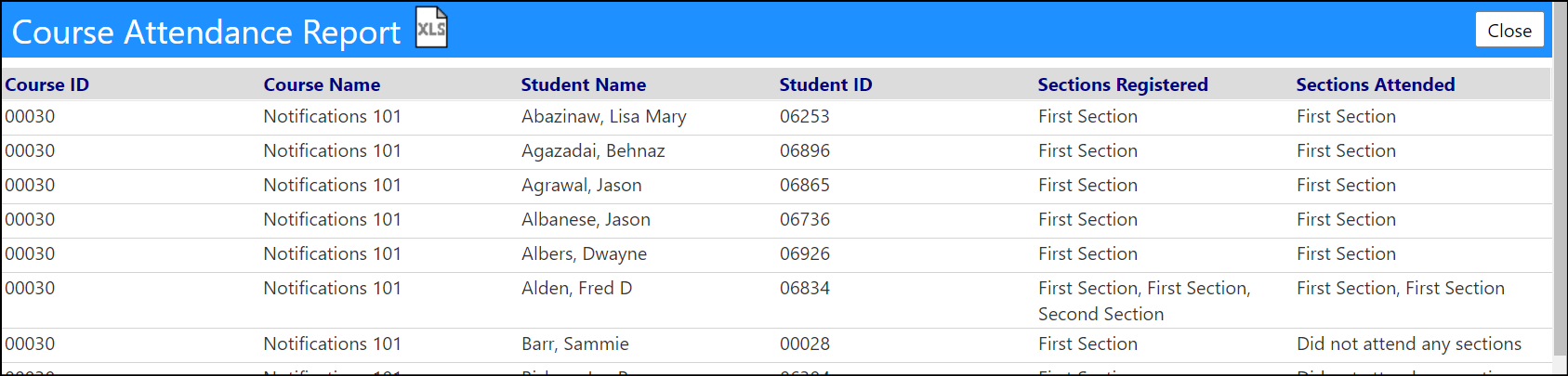Click student ID 00028
This screenshot has width=1568, height=376.
point(805,344)
